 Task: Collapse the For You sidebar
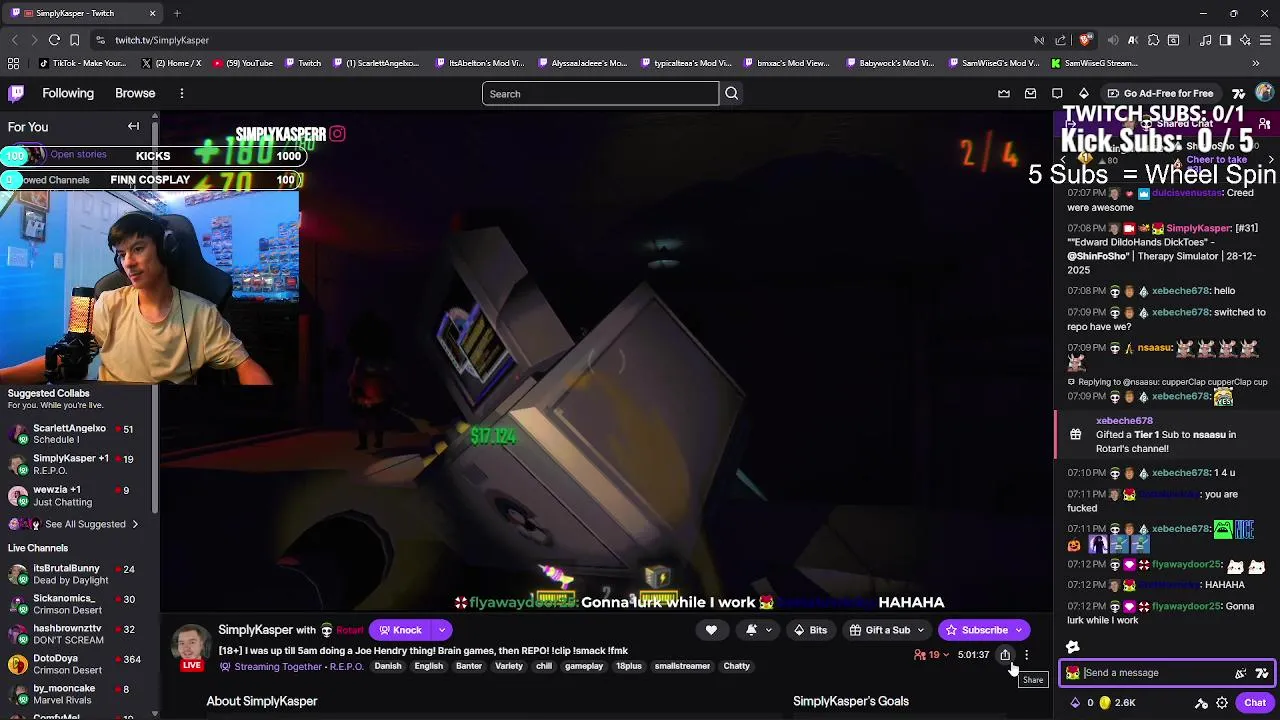133,127
